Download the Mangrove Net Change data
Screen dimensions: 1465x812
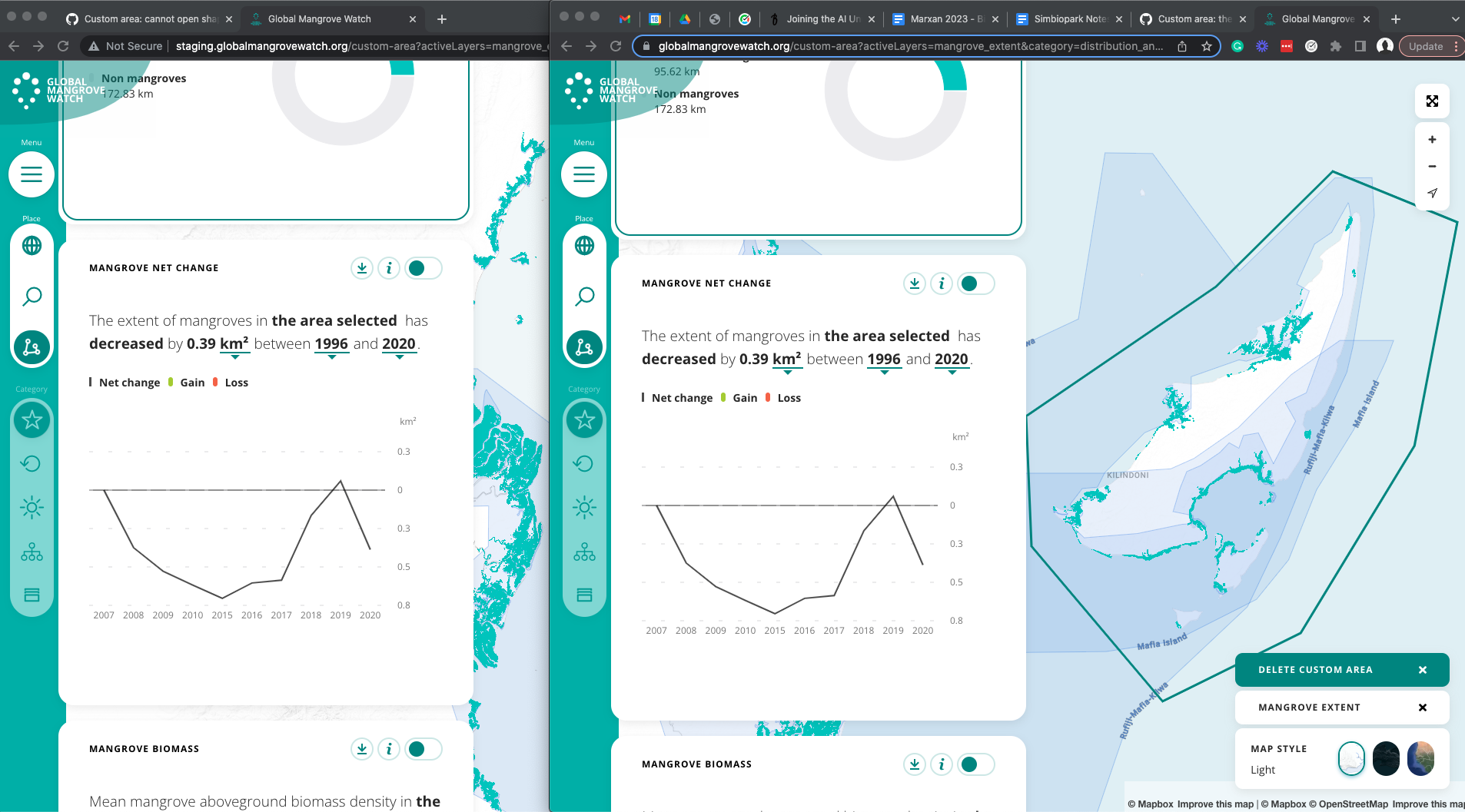tap(914, 283)
